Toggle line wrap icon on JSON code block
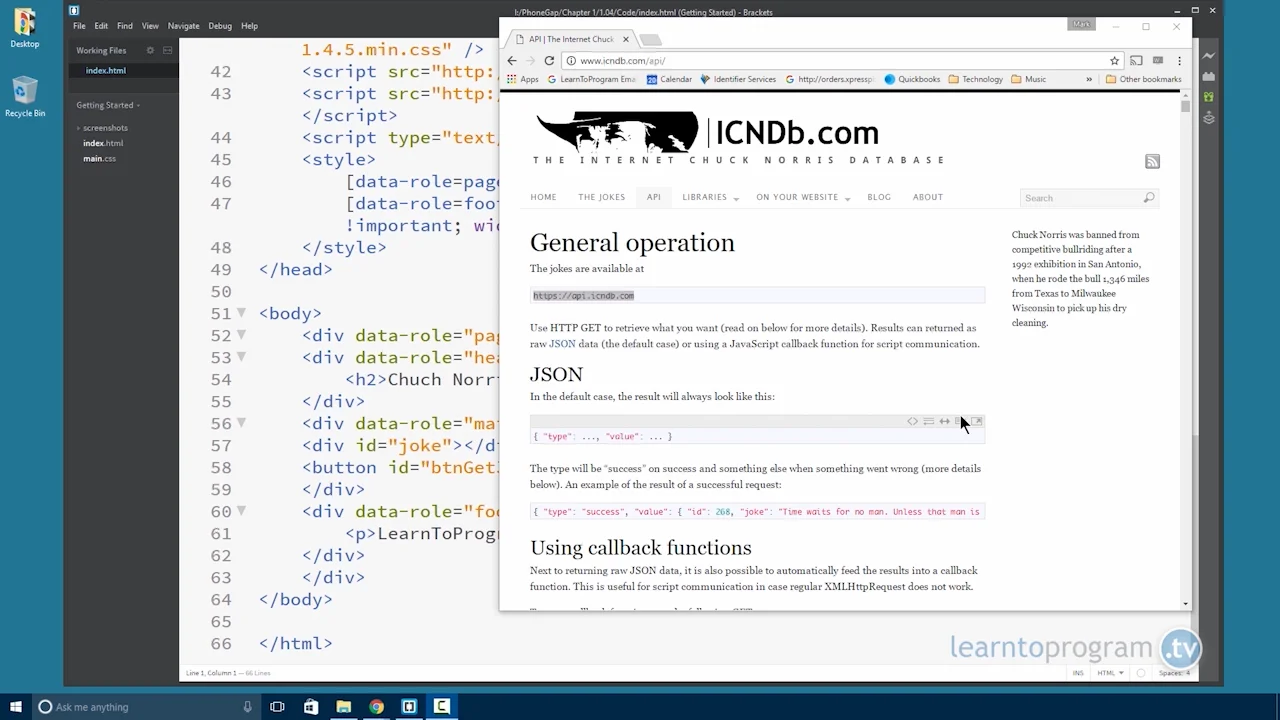 point(928,422)
